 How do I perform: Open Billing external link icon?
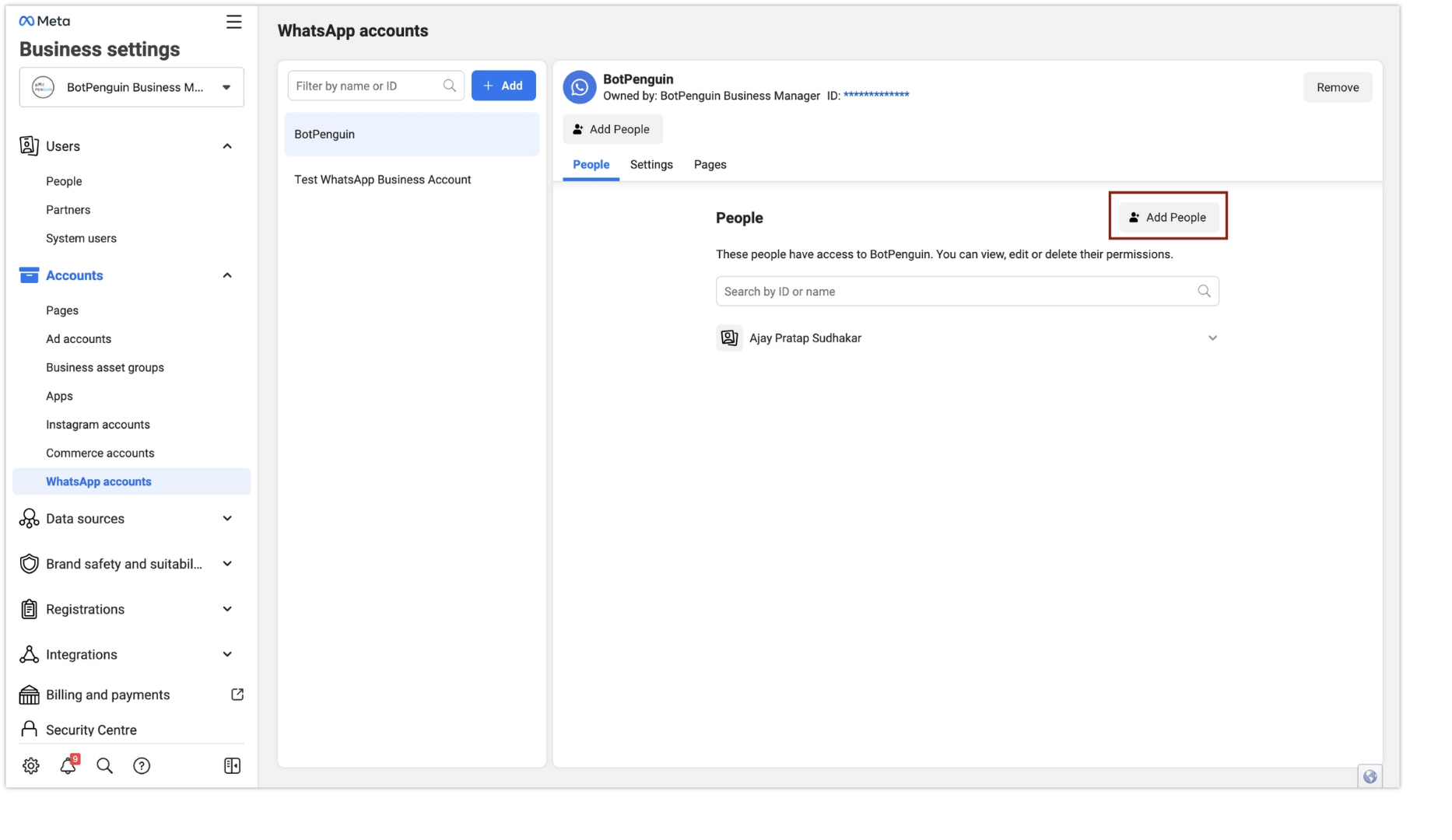(237, 695)
